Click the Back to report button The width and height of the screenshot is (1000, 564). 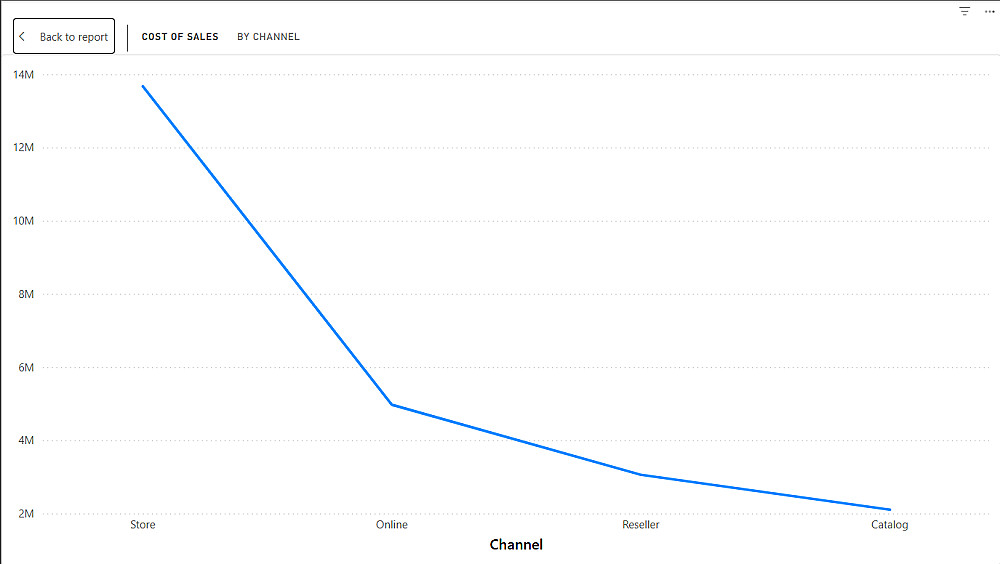[x=64, y=37]
